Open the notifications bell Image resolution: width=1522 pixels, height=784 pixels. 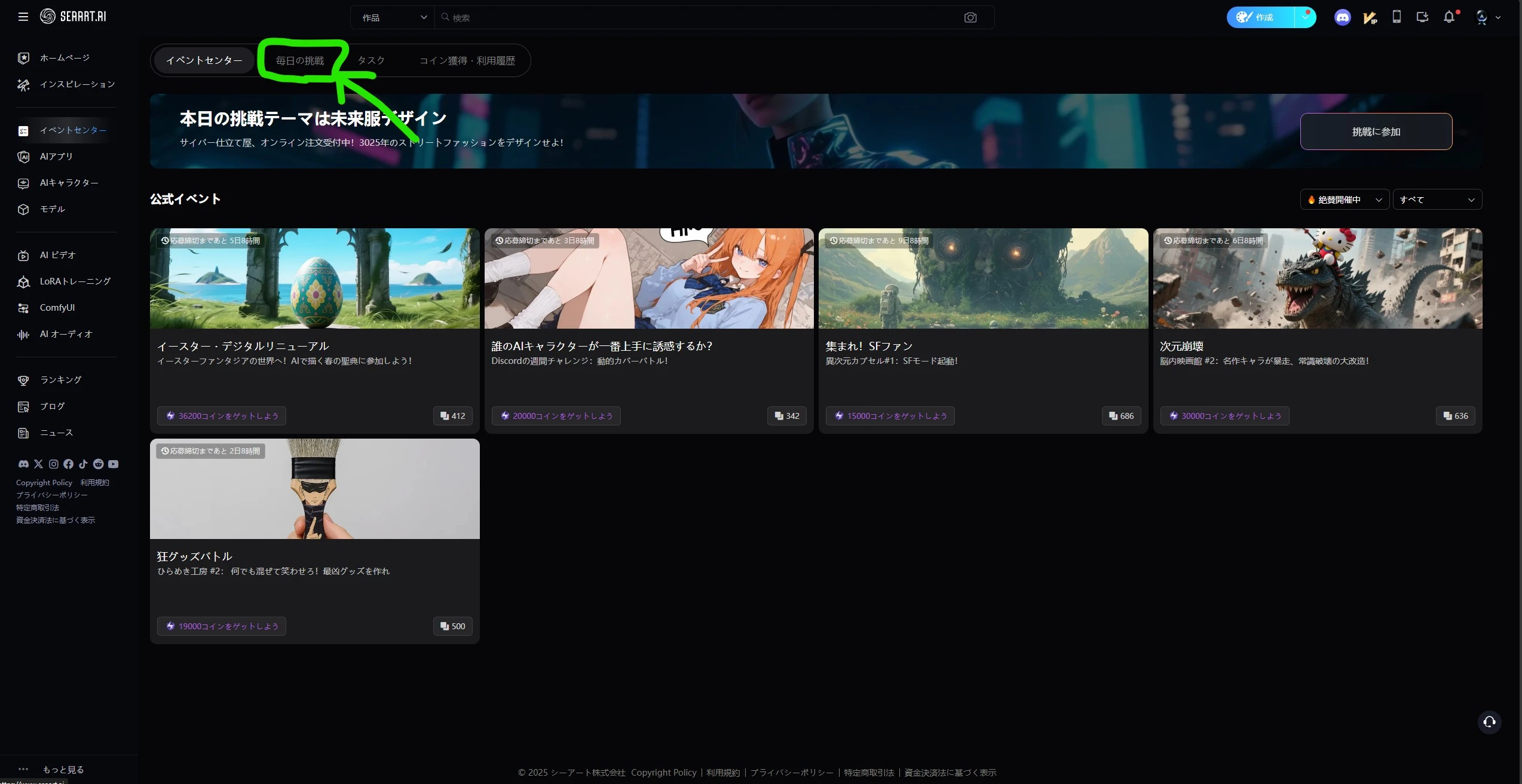coord(1449,17)
